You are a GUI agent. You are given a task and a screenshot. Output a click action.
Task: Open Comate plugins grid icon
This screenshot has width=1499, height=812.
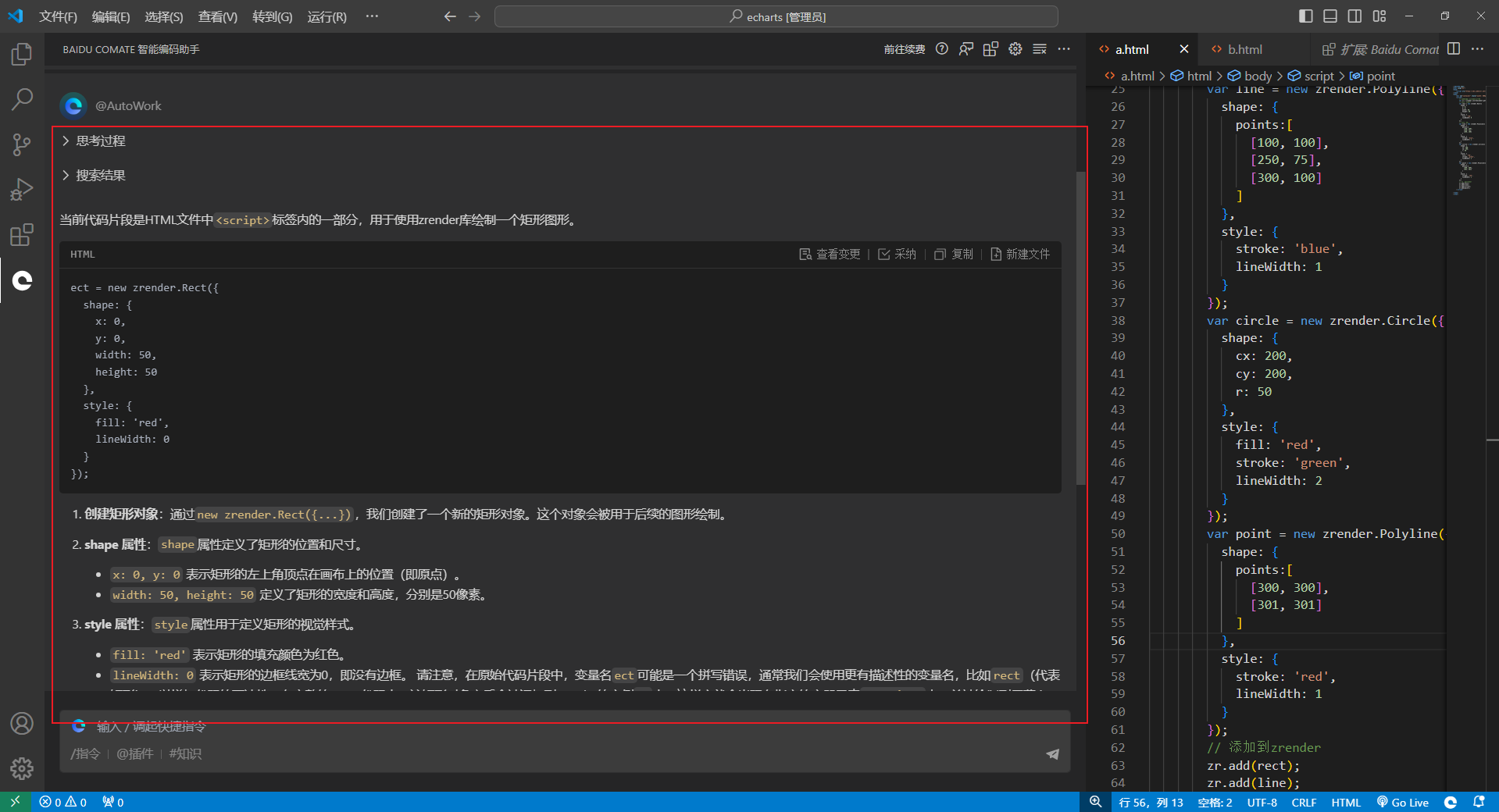coord(990,49)
